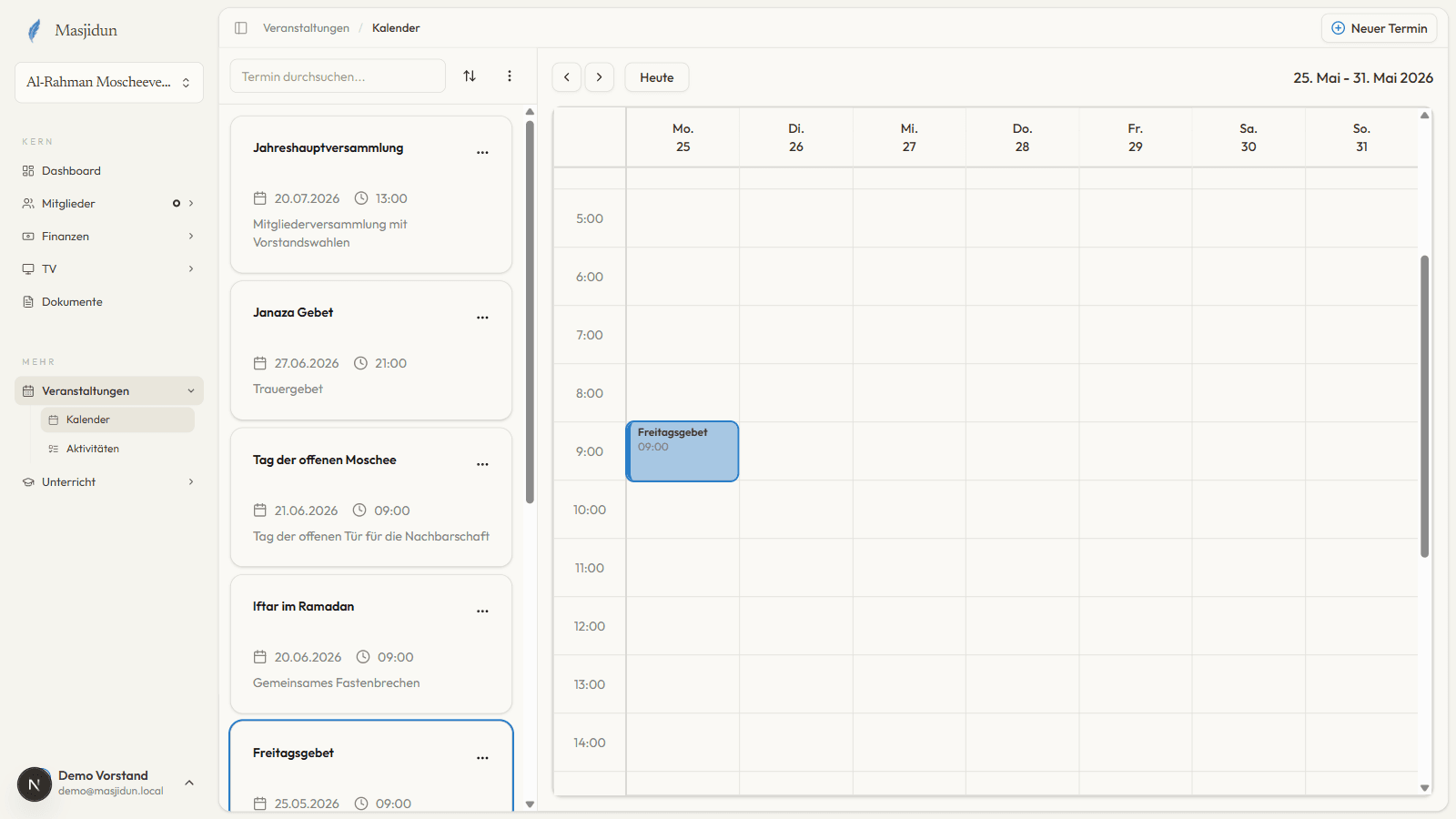Click the Veranstaltungen breadcrumb link

tap(306, 28)
